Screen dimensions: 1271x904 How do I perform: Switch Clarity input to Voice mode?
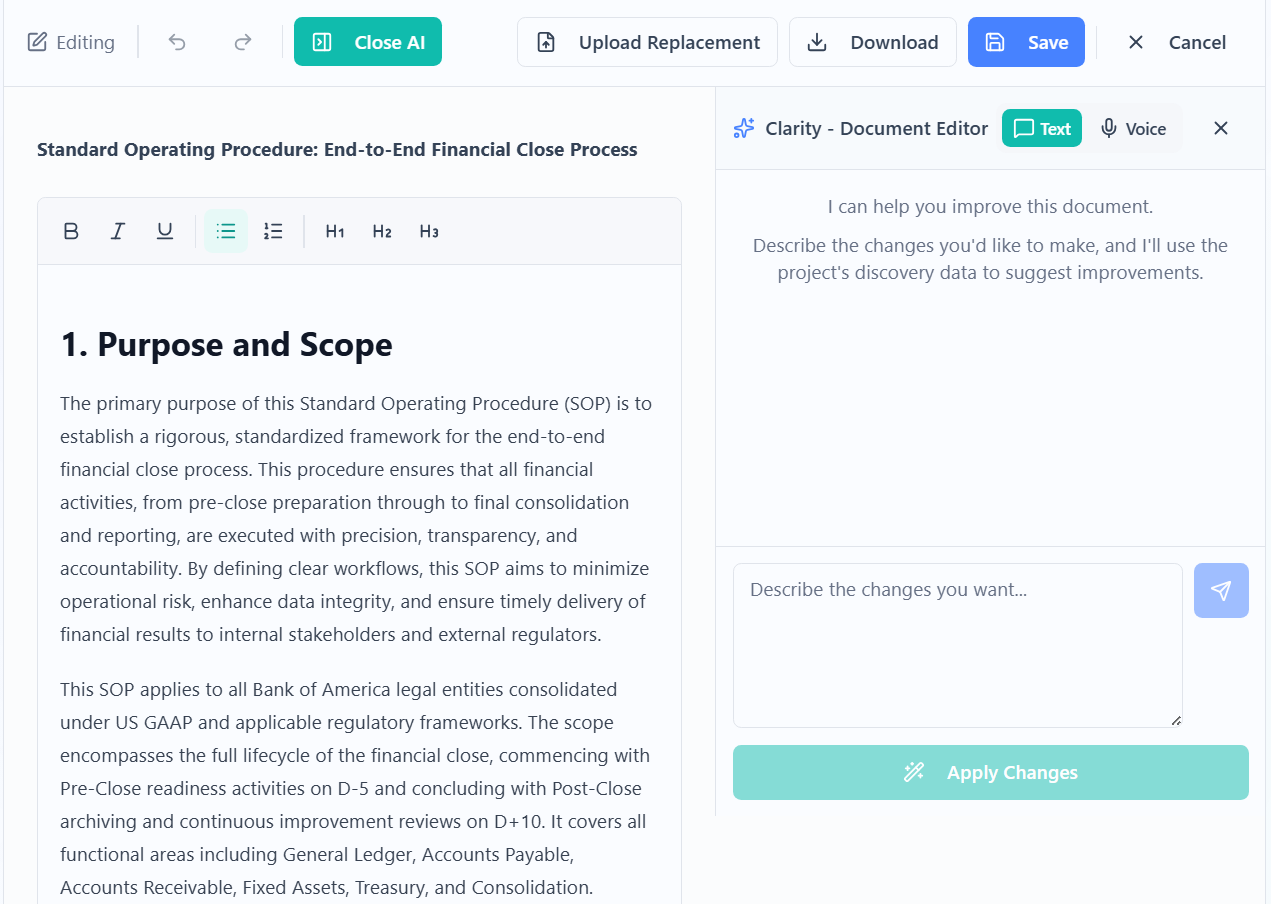pyautogui.click(x=1134, y=128)
